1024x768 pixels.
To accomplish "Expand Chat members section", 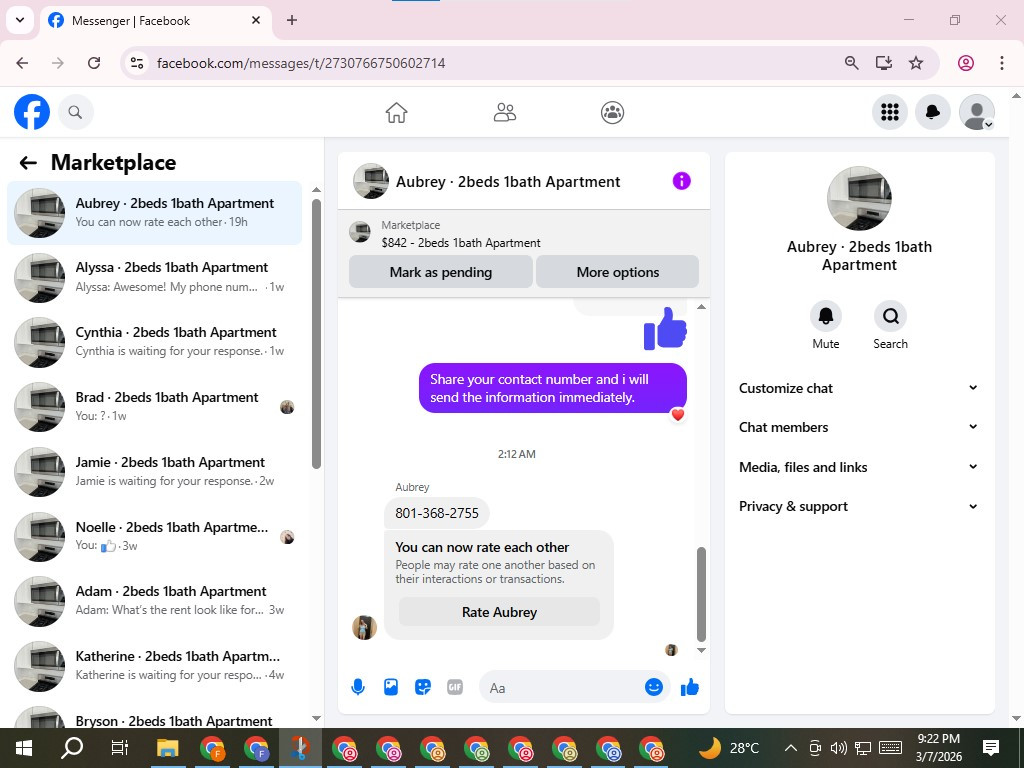I will [x=859, y=427].
